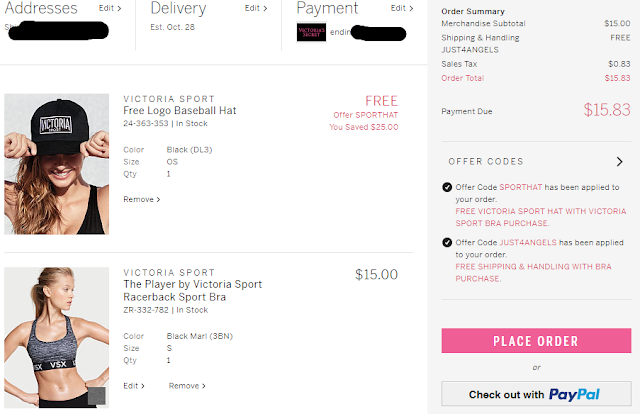Viewport: 640px width, 414px height.
Task: Place the order with pink button
Action: [x=536, y=341]
